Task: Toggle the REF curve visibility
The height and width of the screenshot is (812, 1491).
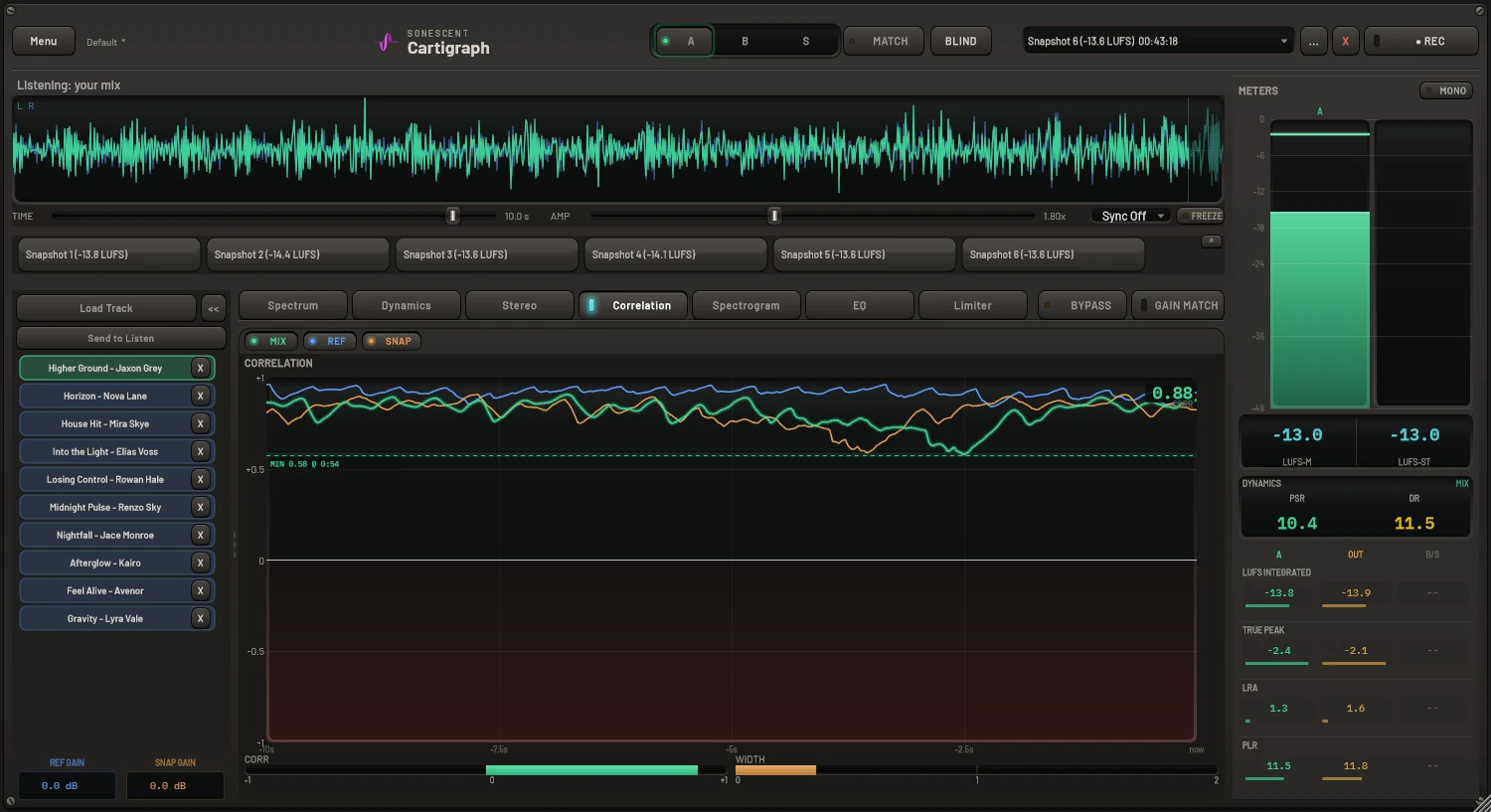Action: tap(329, 341)
